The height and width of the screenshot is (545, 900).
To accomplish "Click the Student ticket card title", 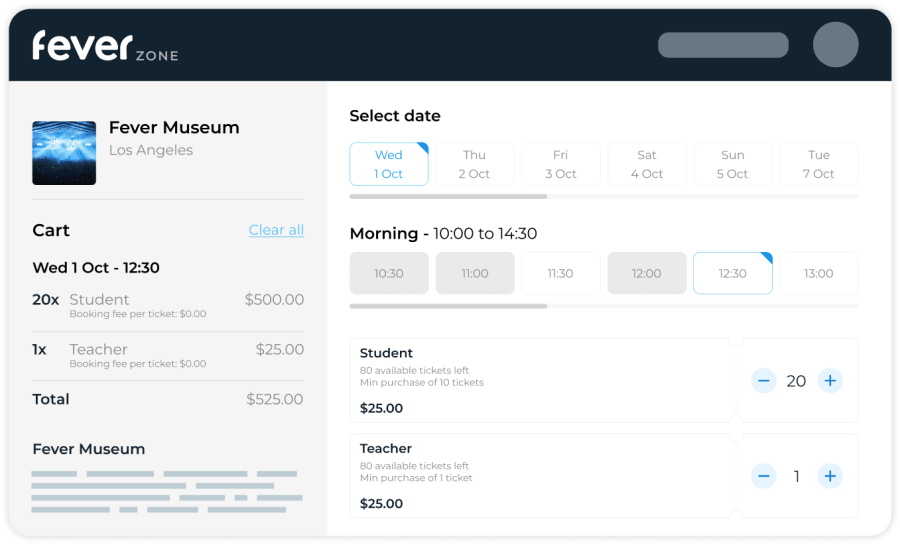I will tap(386, 353).
